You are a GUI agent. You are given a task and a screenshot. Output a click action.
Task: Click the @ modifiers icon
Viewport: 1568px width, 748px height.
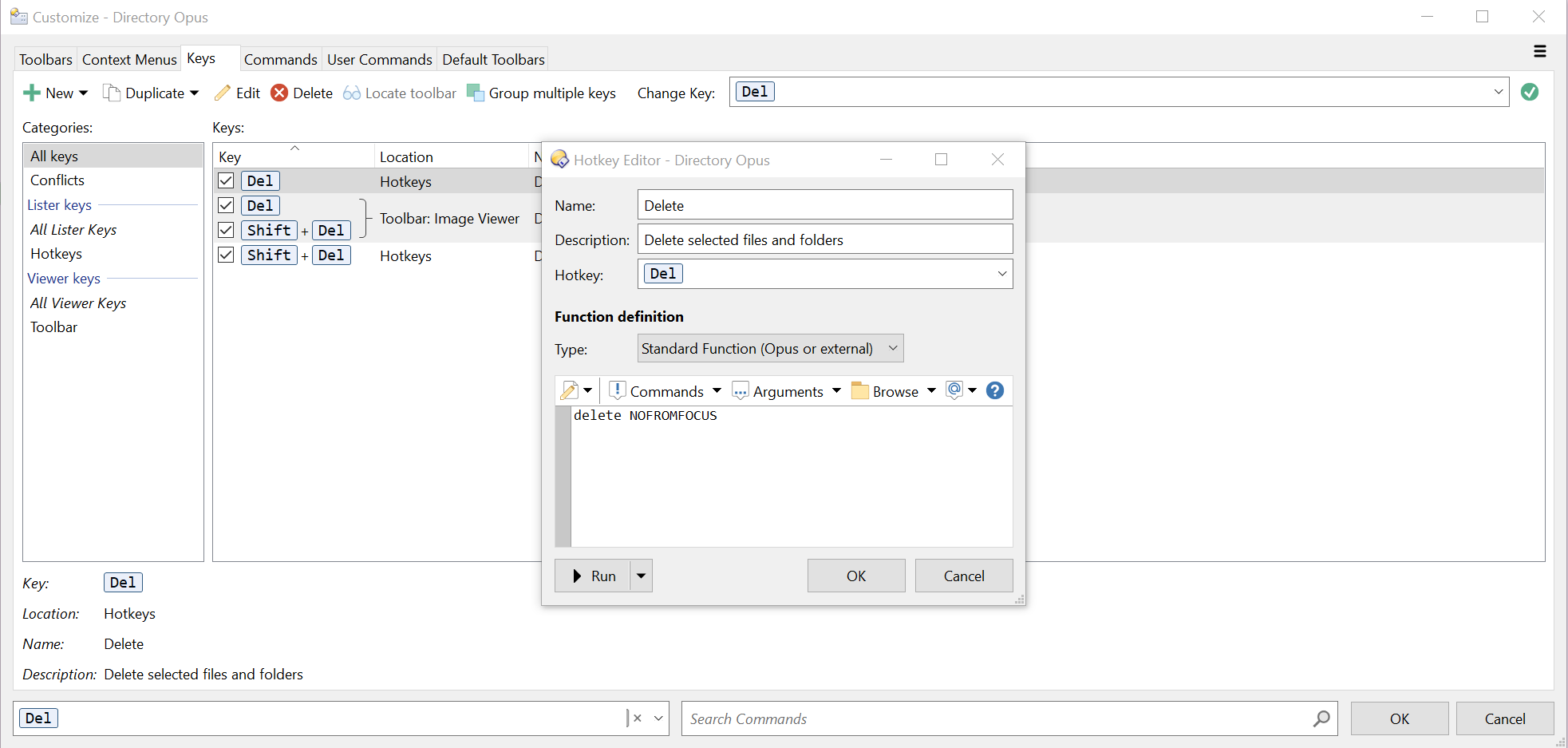tap(954, 390)
